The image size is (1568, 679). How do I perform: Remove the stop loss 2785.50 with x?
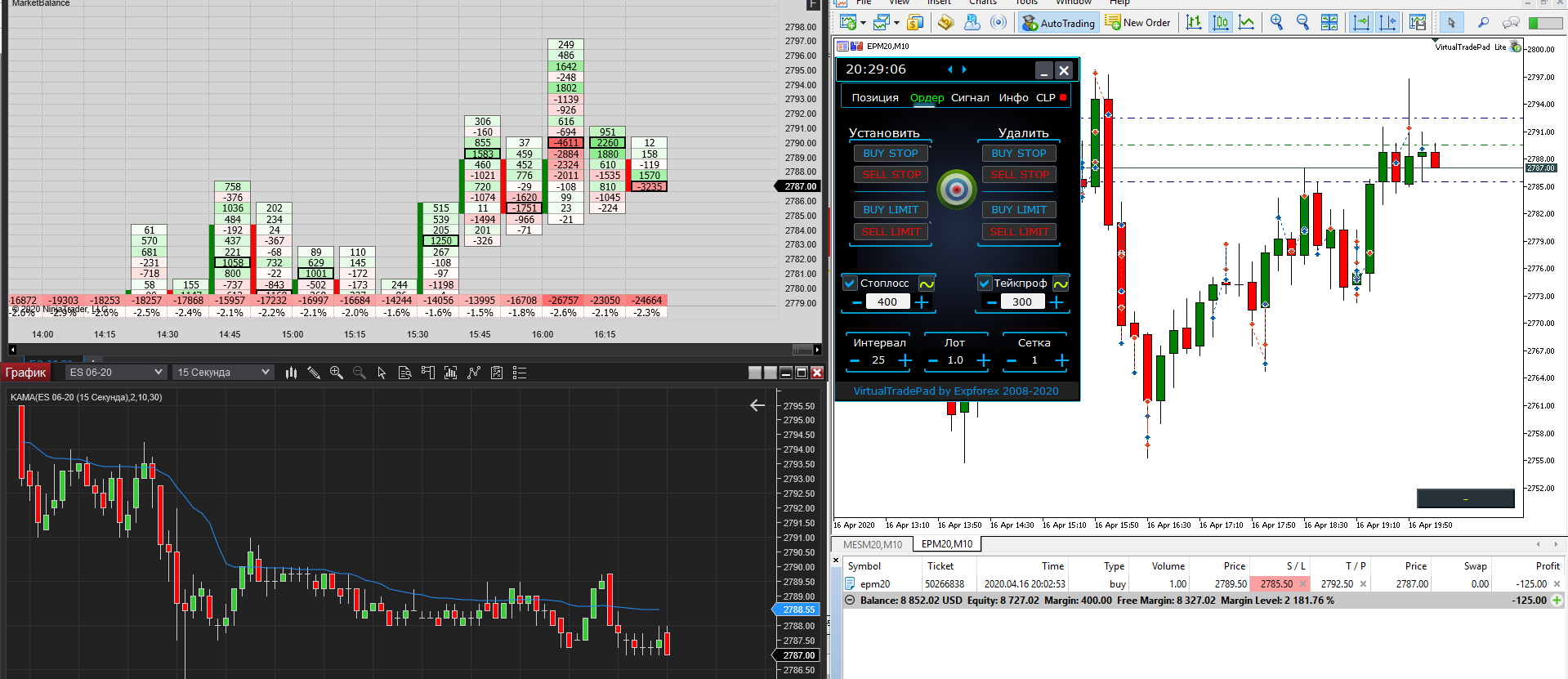click(1302, 584)
